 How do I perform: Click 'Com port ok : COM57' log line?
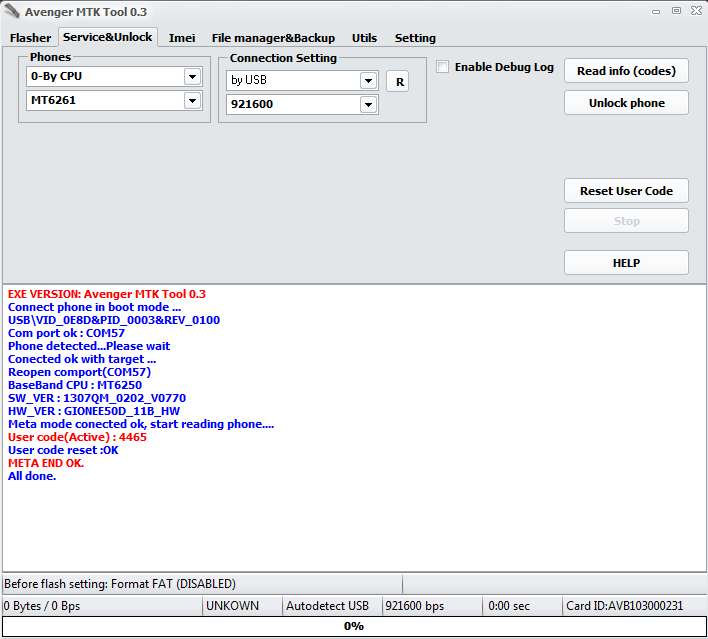point(66,333)
